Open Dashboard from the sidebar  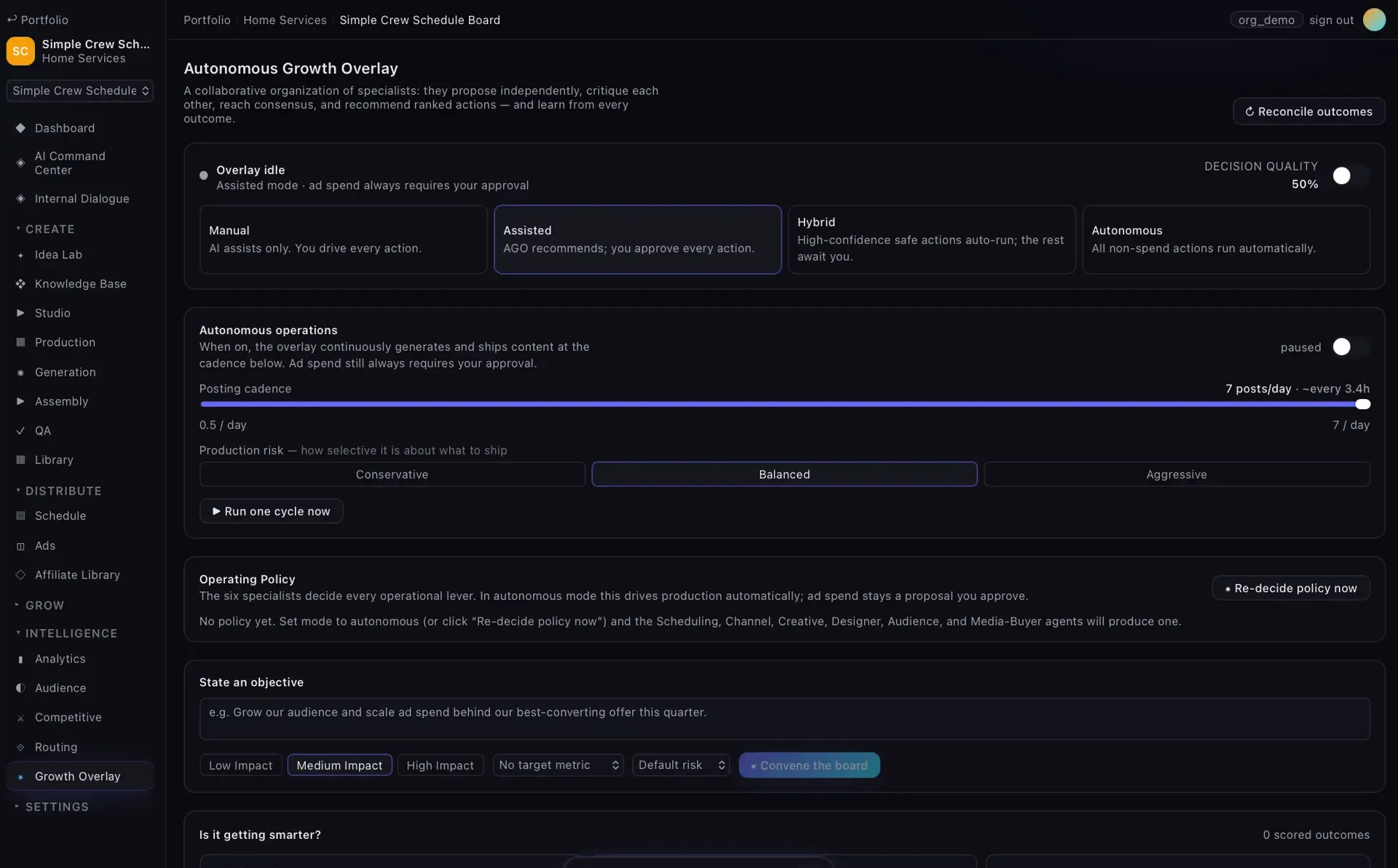(80, 128)
